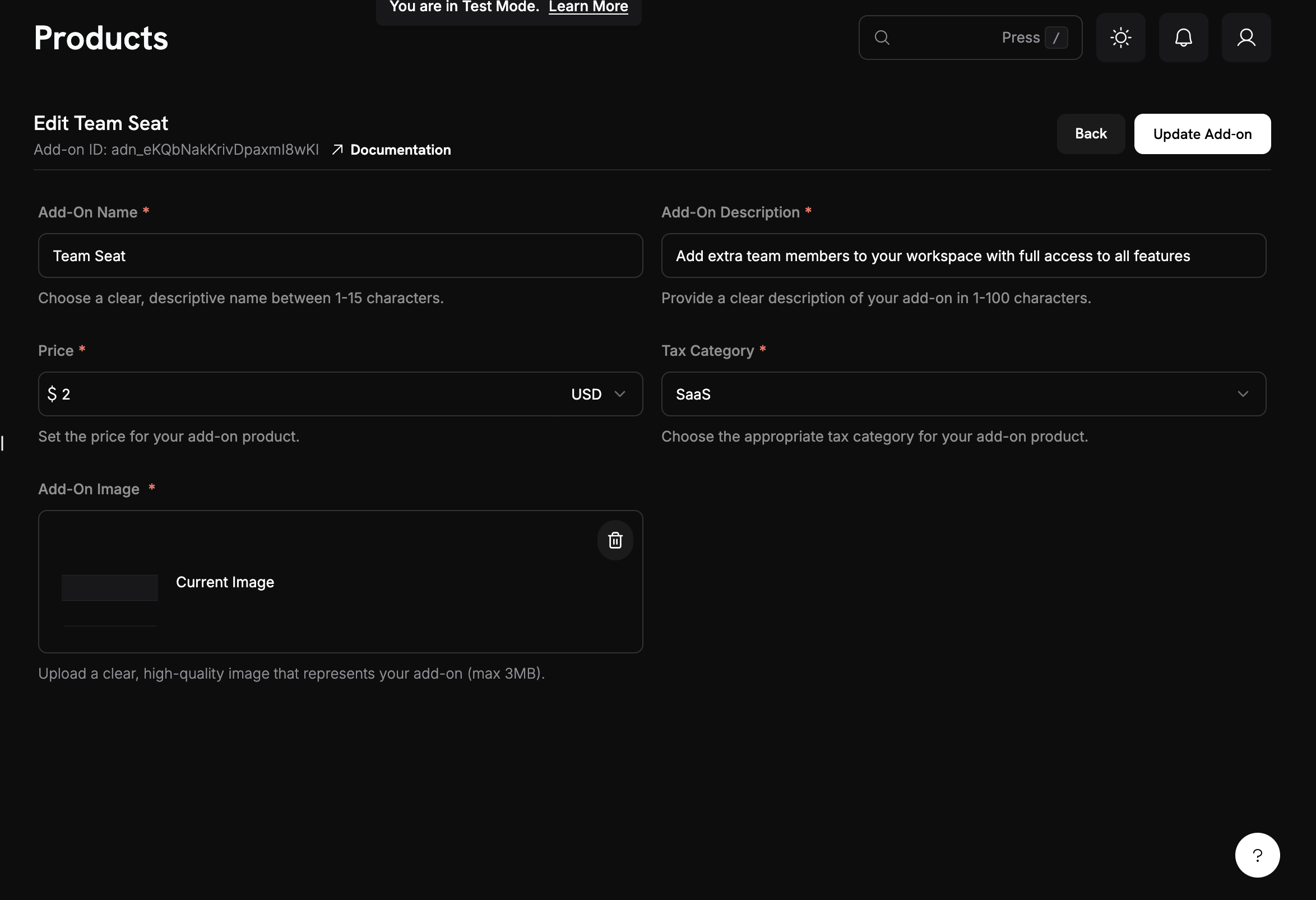This screenshot has height=900, width=1316.
Task: Expand the tax category chevron
Action: click(1244, 394)
